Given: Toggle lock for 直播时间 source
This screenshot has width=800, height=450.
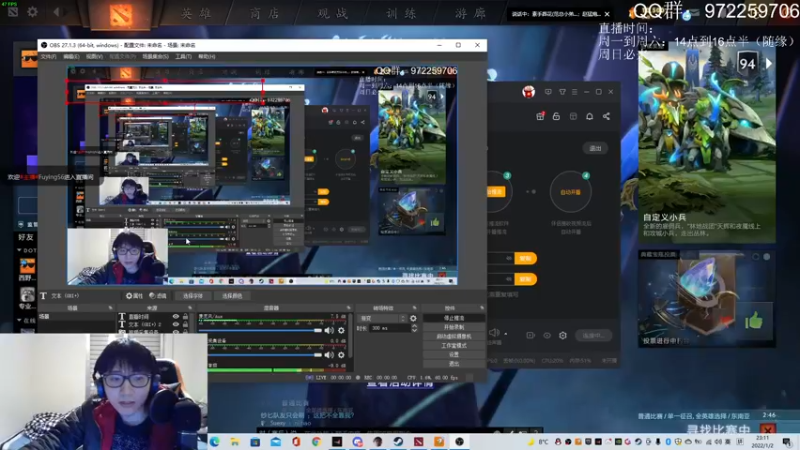Looking at the screenshot, I should [186, 317].
